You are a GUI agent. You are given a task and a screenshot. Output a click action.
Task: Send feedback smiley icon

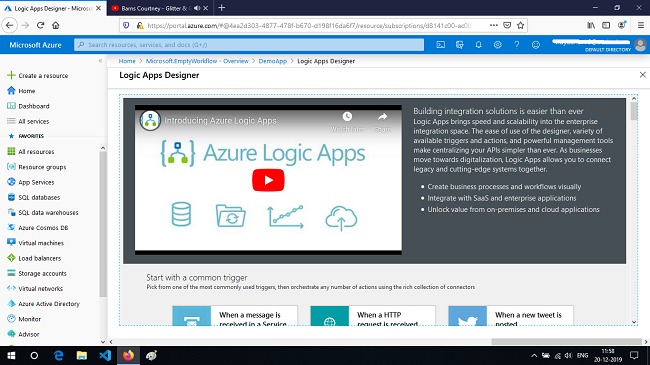click(536, 45)
